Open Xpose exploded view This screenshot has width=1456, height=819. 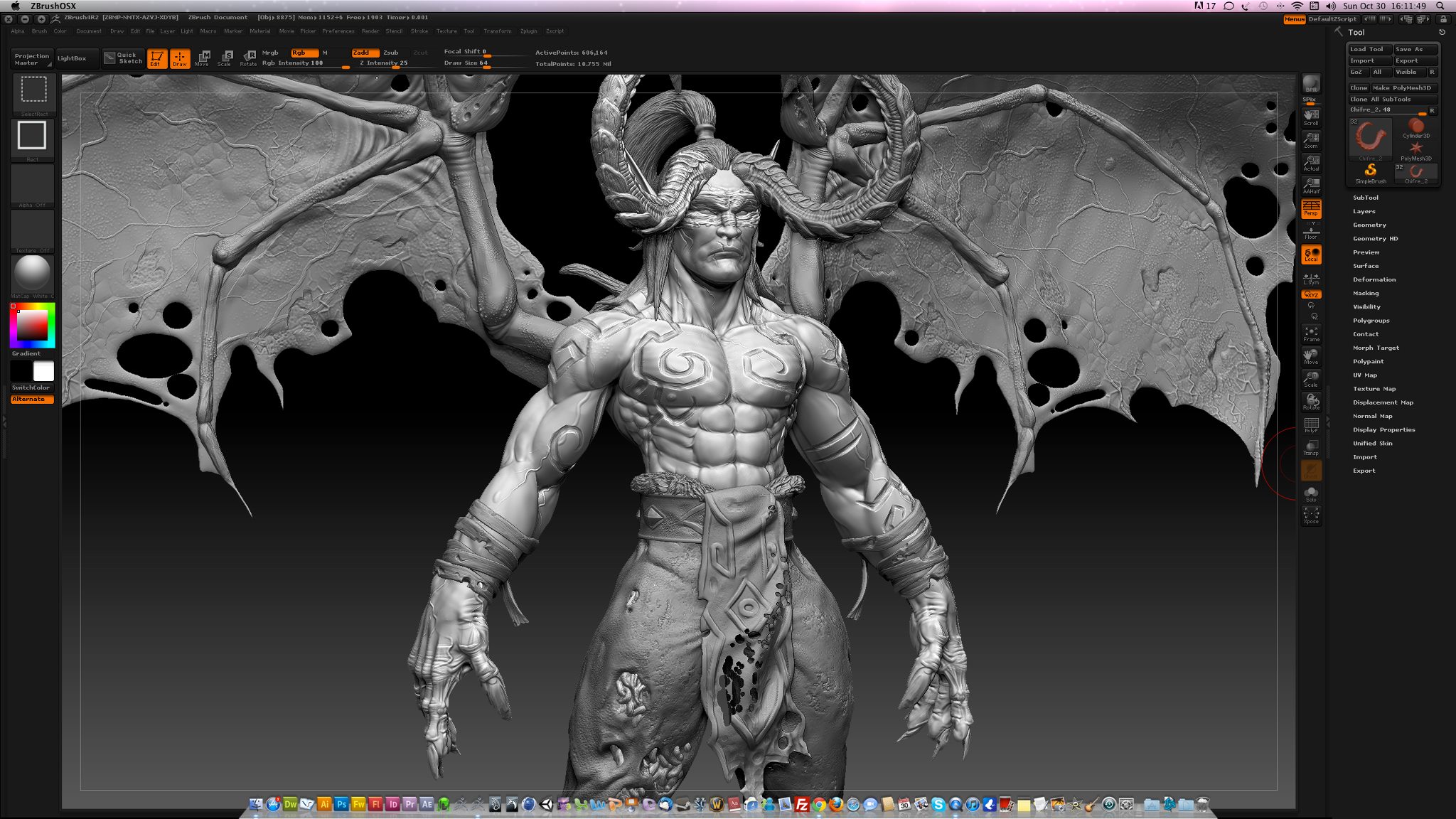pos(1311,515)
